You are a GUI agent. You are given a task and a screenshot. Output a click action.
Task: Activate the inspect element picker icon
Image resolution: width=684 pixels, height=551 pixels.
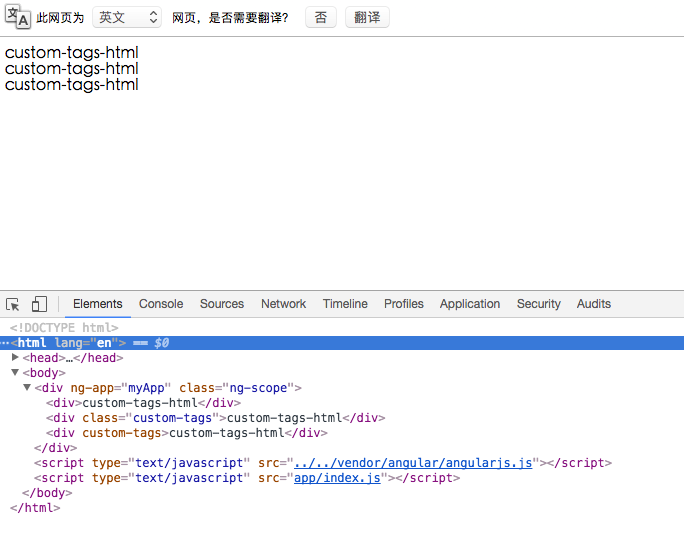click(x=13, y=304)
